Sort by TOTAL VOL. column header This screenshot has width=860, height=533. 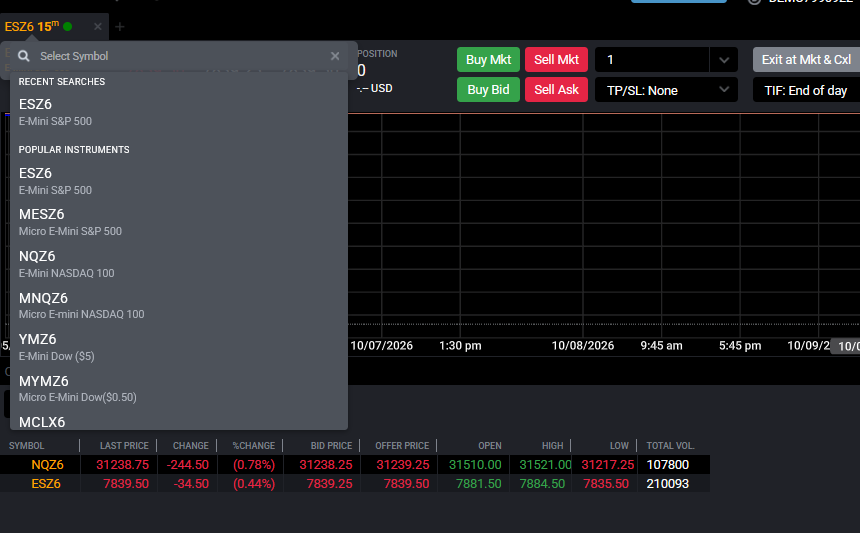670,446
